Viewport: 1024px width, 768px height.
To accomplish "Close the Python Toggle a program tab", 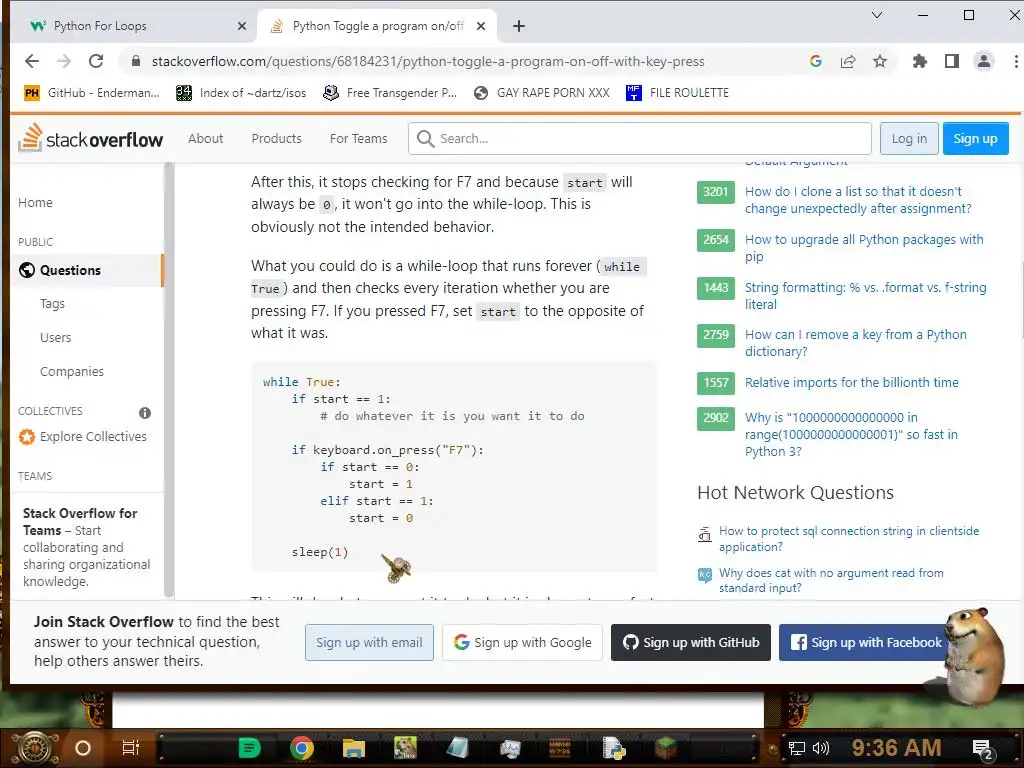I will 481,26.
